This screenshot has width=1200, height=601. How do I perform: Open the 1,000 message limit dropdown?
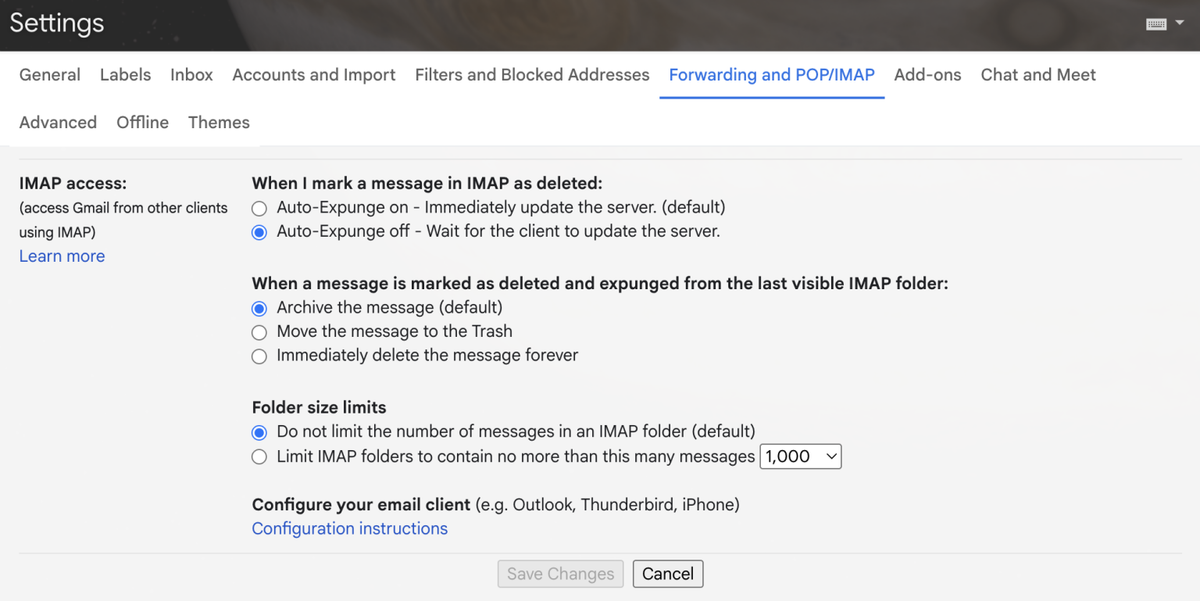pyautogui.click(x=801, y=457)
